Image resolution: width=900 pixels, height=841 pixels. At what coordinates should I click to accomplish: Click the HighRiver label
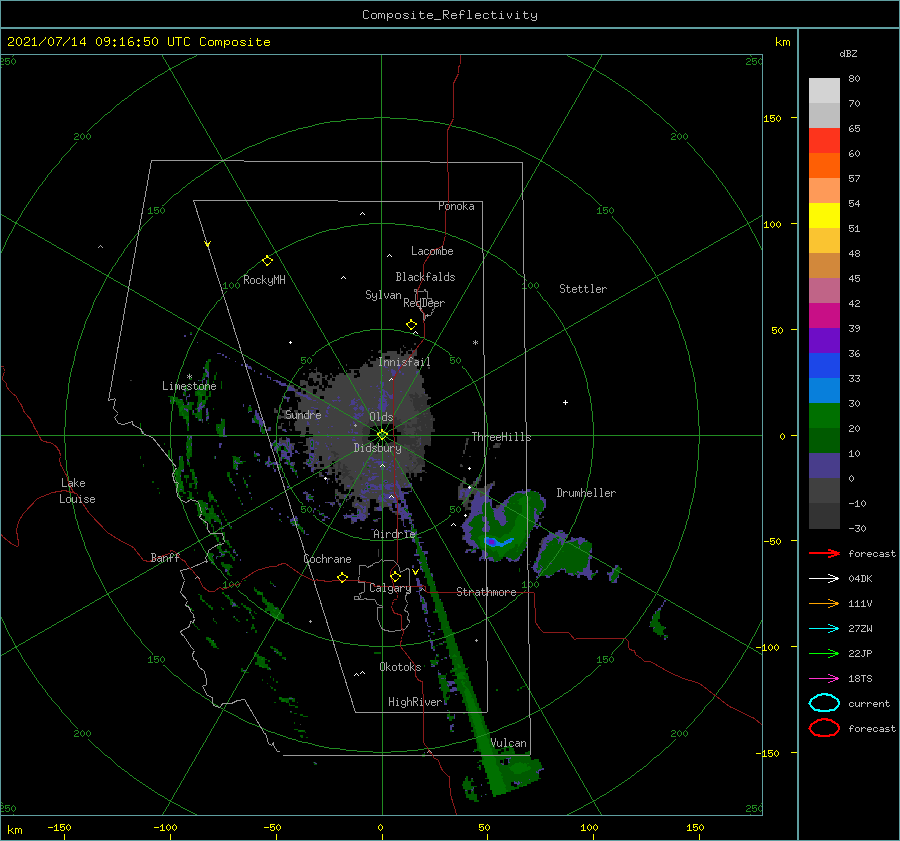pos(415,702)
